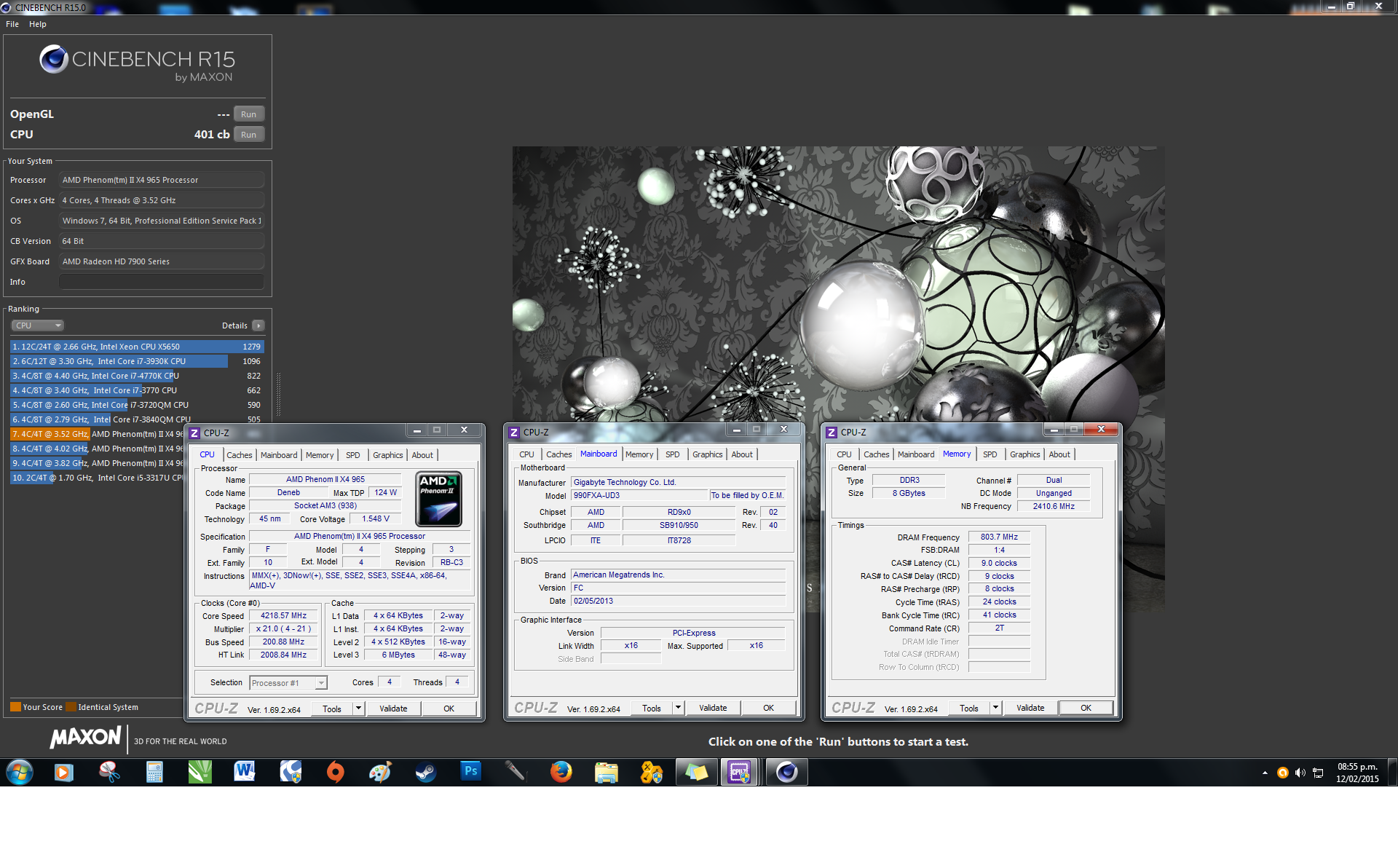Expand ranking Details arrow button
Screen dimensions: 1398x868
point(258,325)
